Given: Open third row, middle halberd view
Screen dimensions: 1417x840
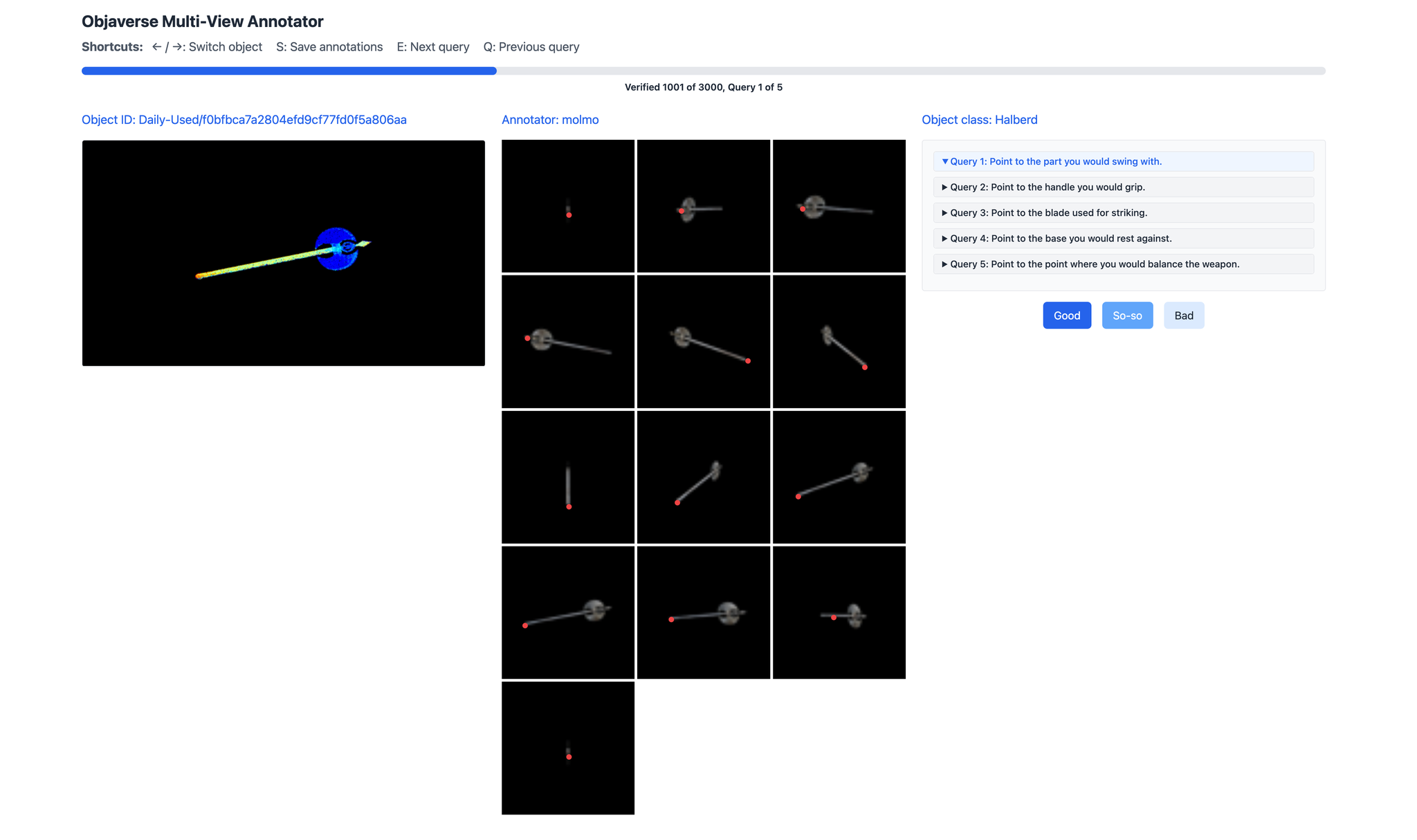Looking at the screenshot, I should pyautogui.click(x=704, y=477).
